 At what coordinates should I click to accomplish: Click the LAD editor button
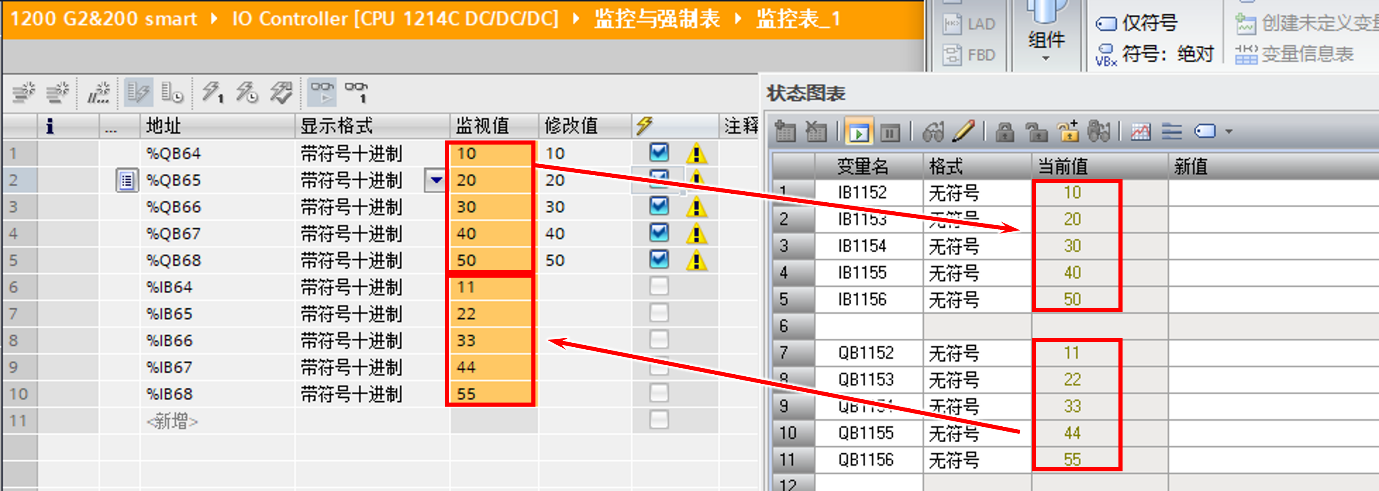pos(969,23)
